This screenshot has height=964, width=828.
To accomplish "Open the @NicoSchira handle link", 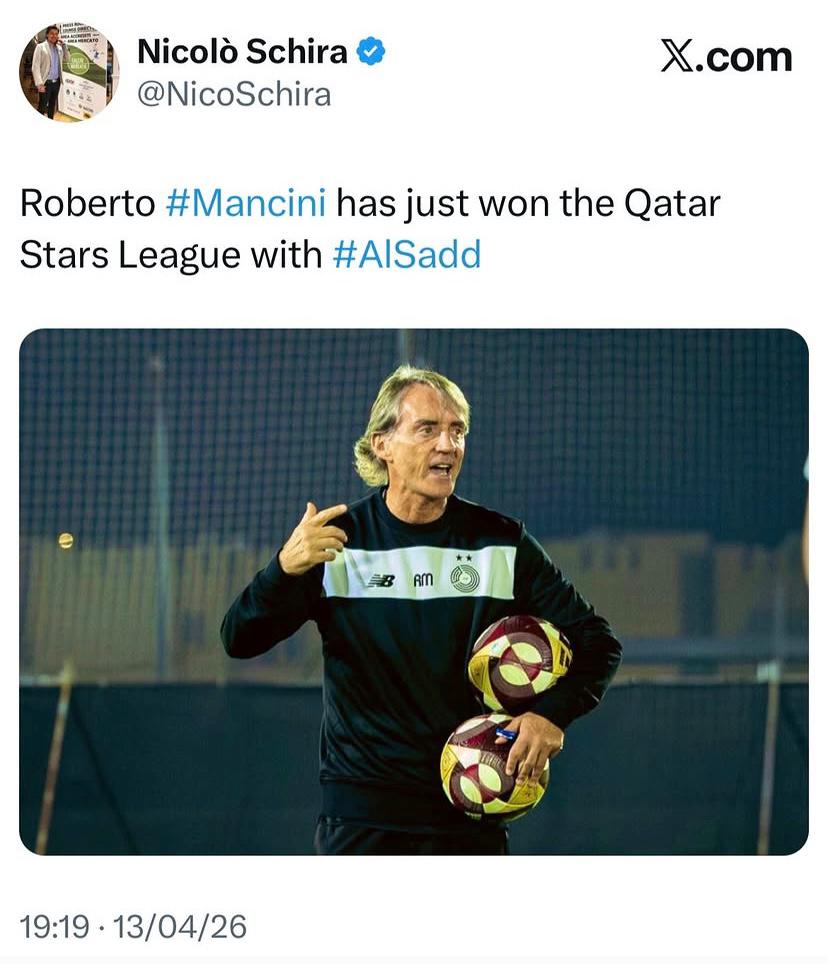I will coord(233,95).
